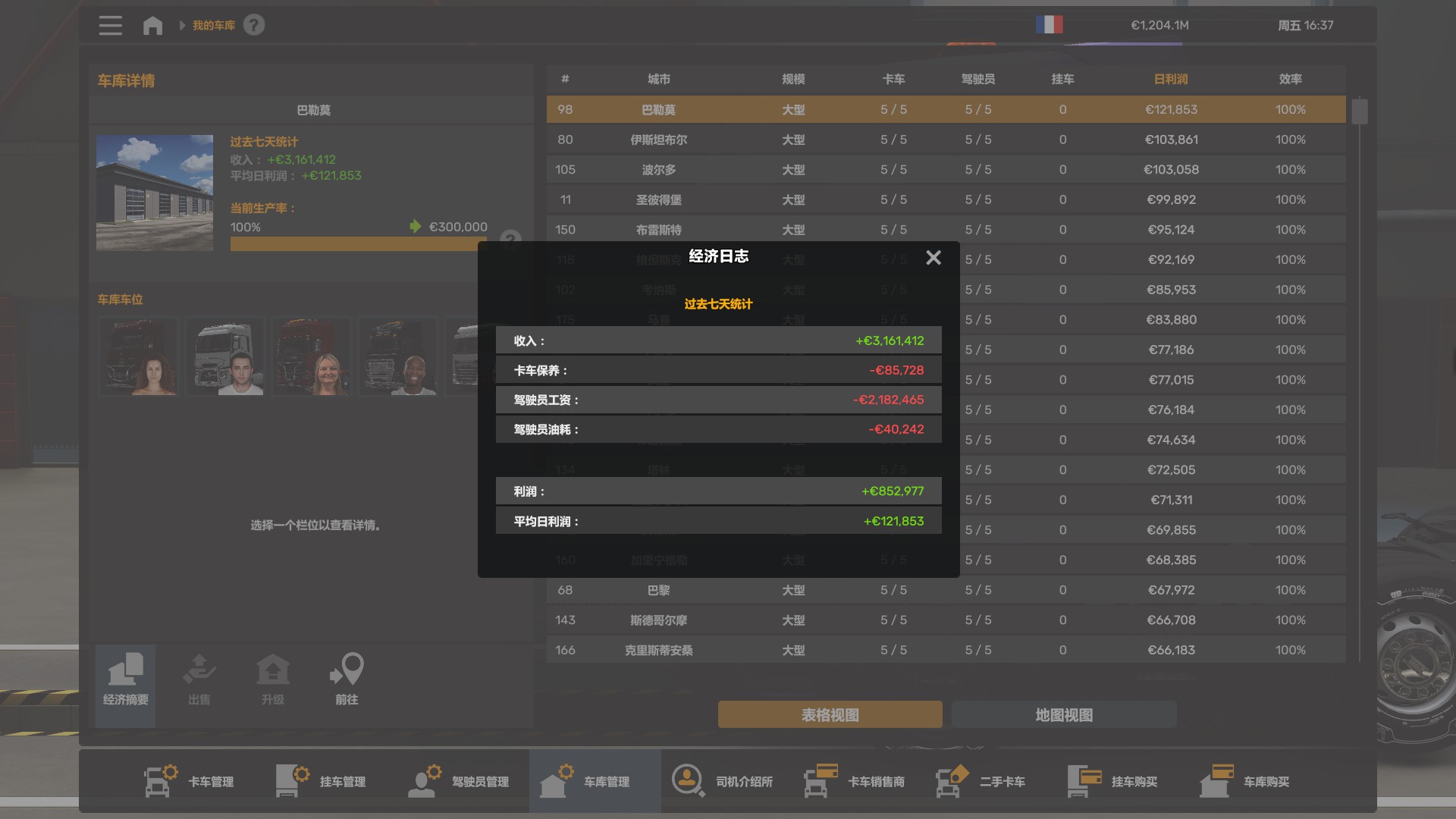Click the garage list scrollbar handle
The width and height of the screenshot is (1456, 819).
click(1359, 111)
